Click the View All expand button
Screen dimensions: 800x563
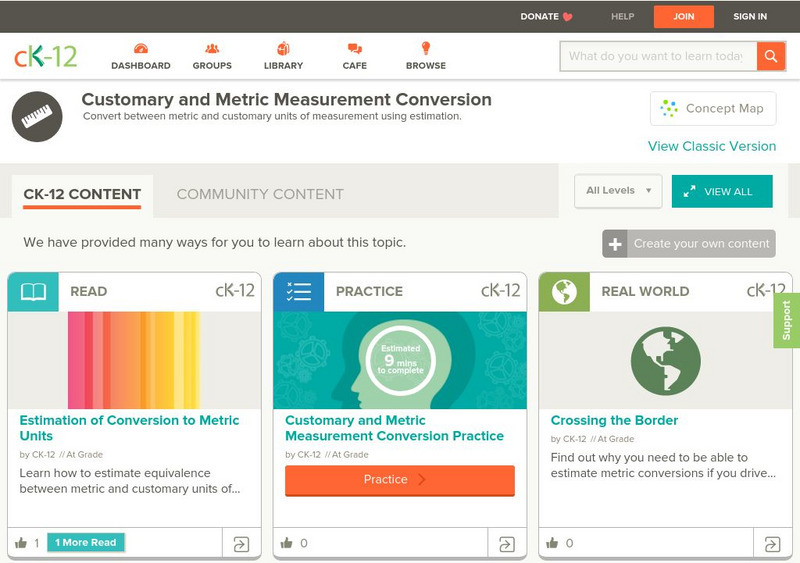click(722, 191)
